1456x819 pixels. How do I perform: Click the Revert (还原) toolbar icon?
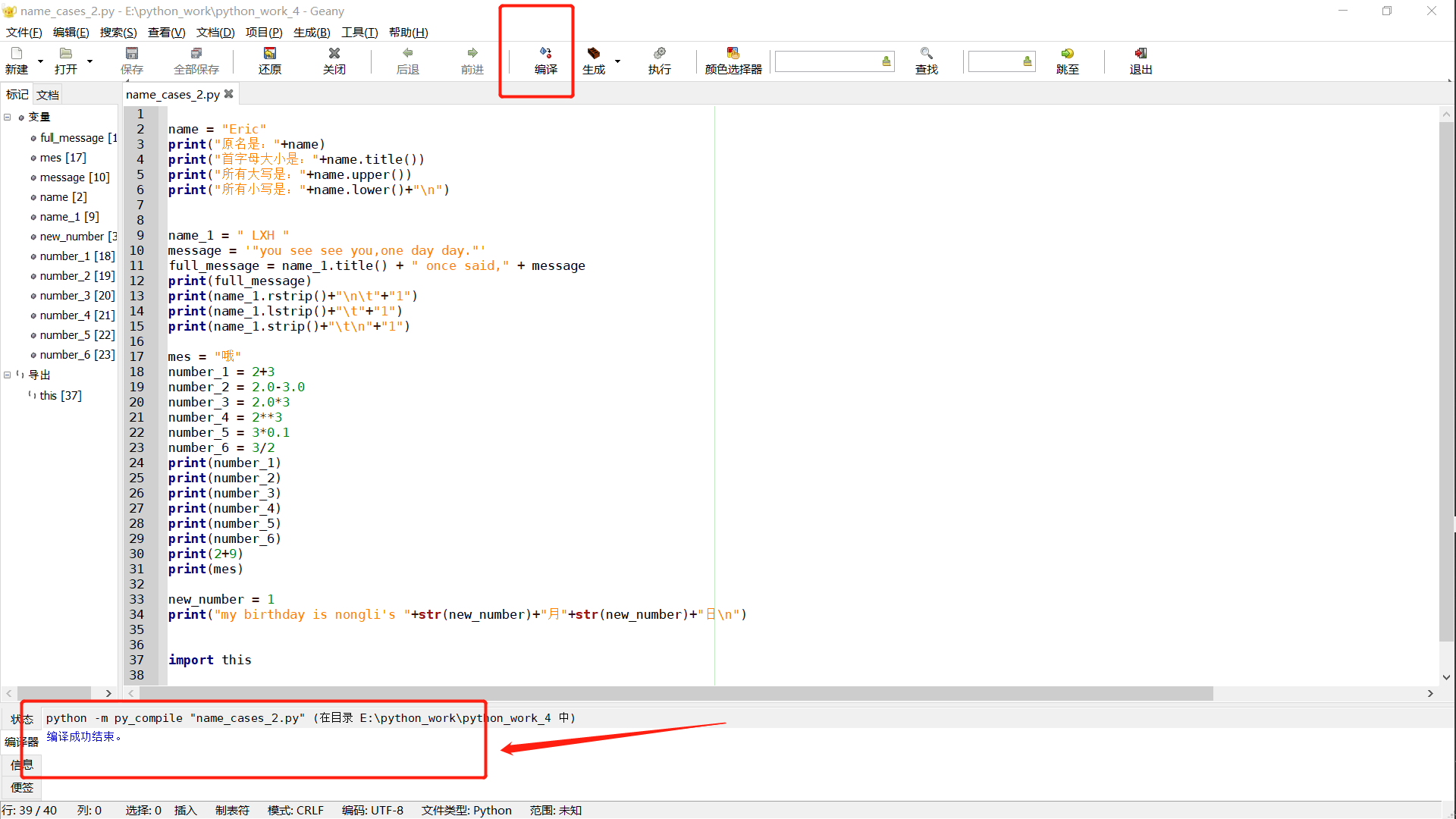[269, 53]
